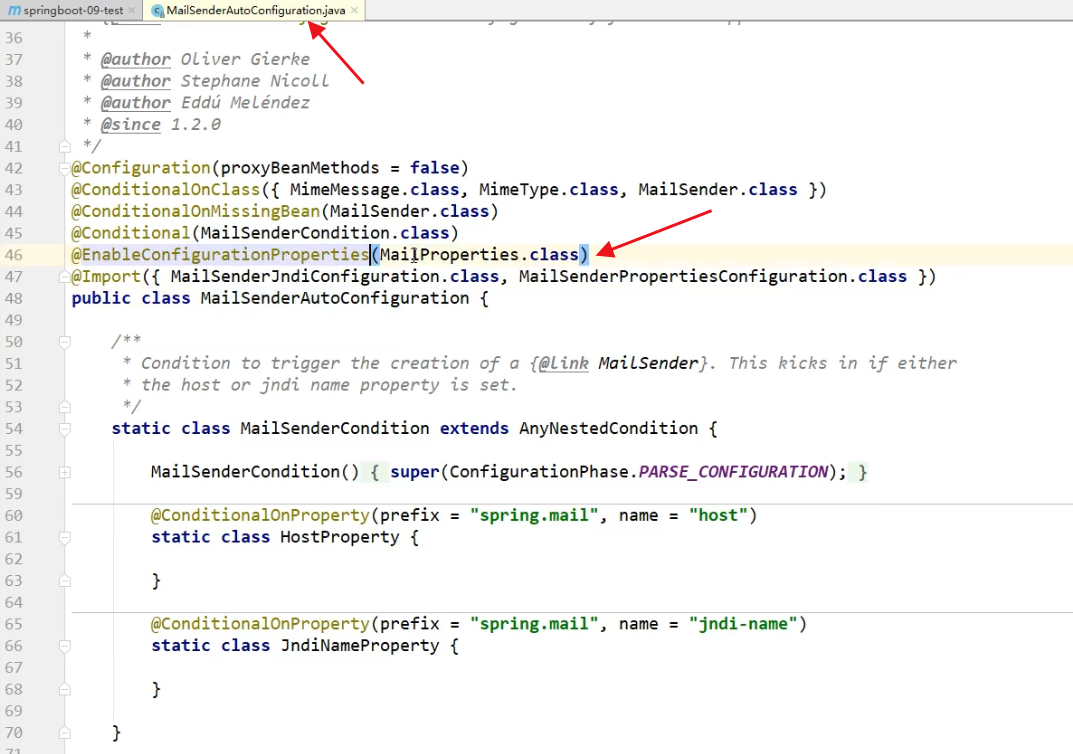Click the public keyword on line 48
The height and width of the screenshot is (754, 1073).
101,298
